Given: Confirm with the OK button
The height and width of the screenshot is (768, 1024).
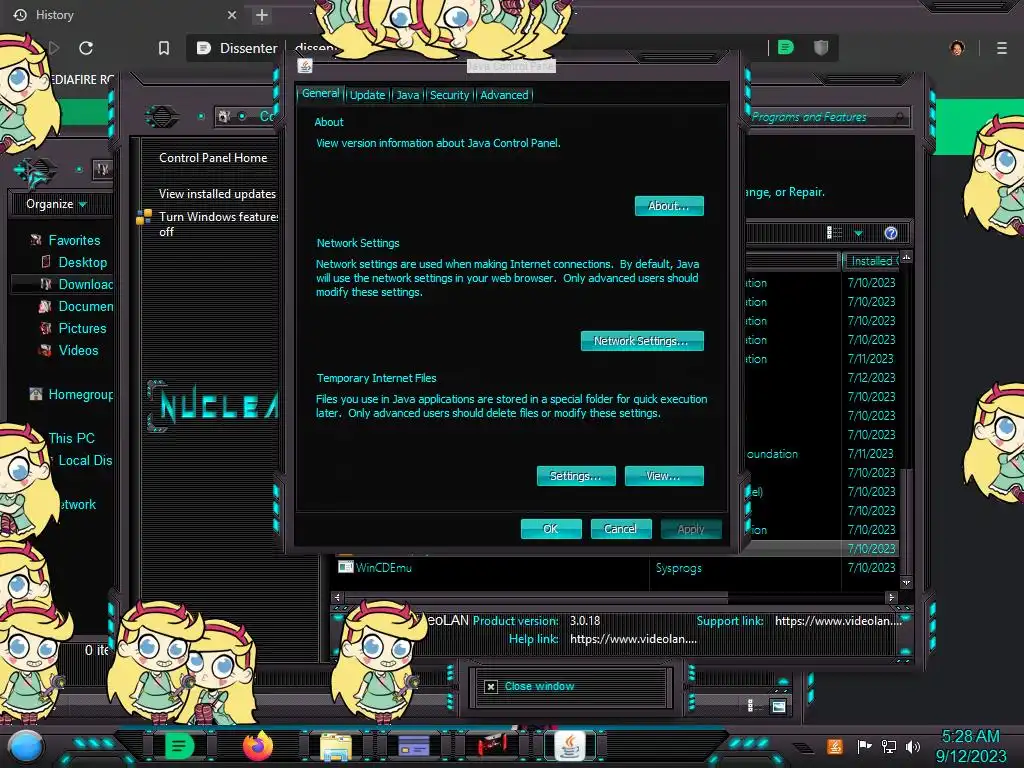Looking at the screenshot, I should [551, 529].
